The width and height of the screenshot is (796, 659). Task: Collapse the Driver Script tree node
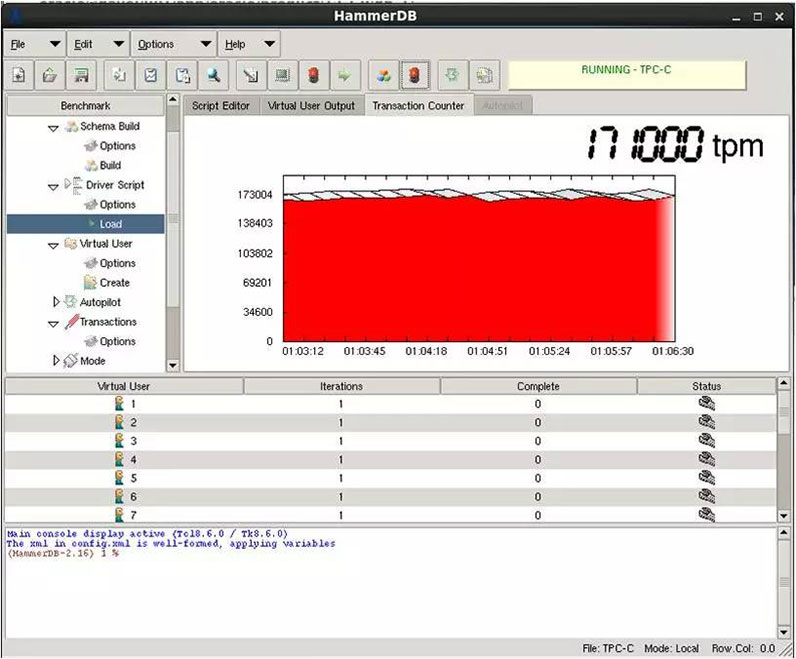53,187
